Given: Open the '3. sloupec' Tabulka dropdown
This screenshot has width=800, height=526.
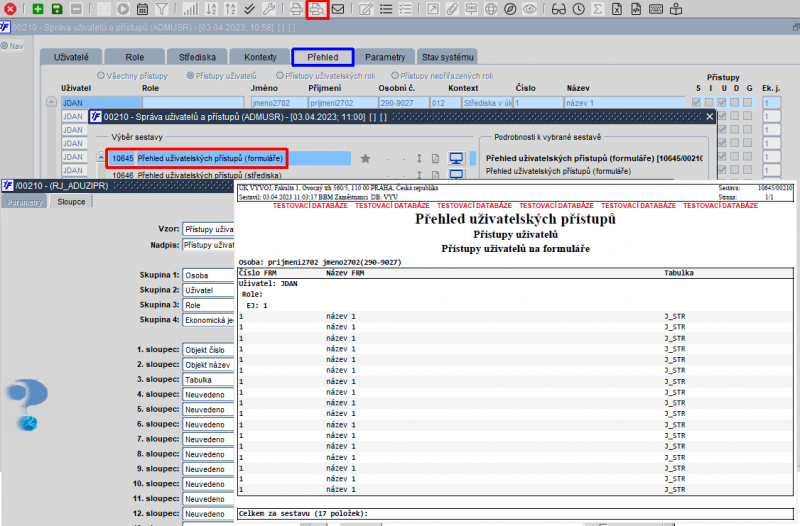Looking at the screenshot, I should 208,380.
